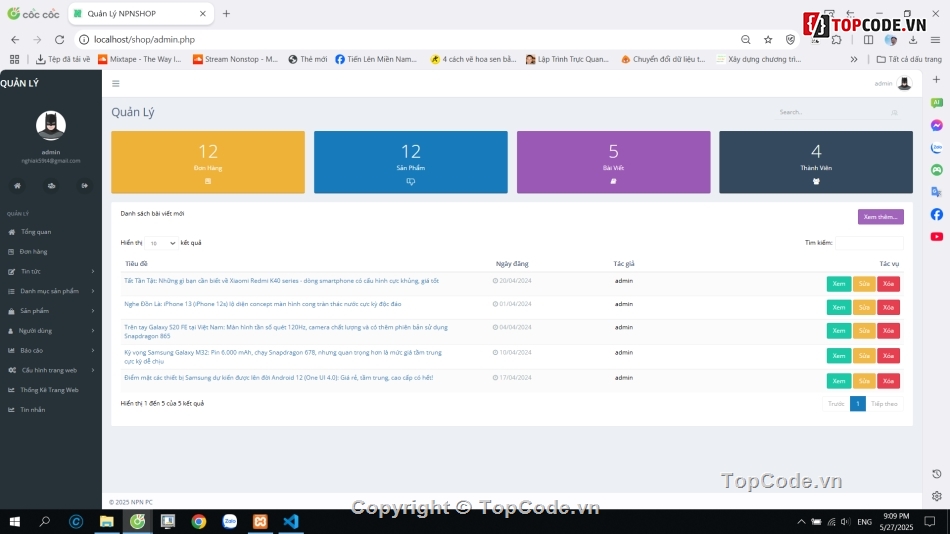Select the Quản Lý NPNSHOP browser tab
The image size is (950, 534).
click(x=141, y=13)
